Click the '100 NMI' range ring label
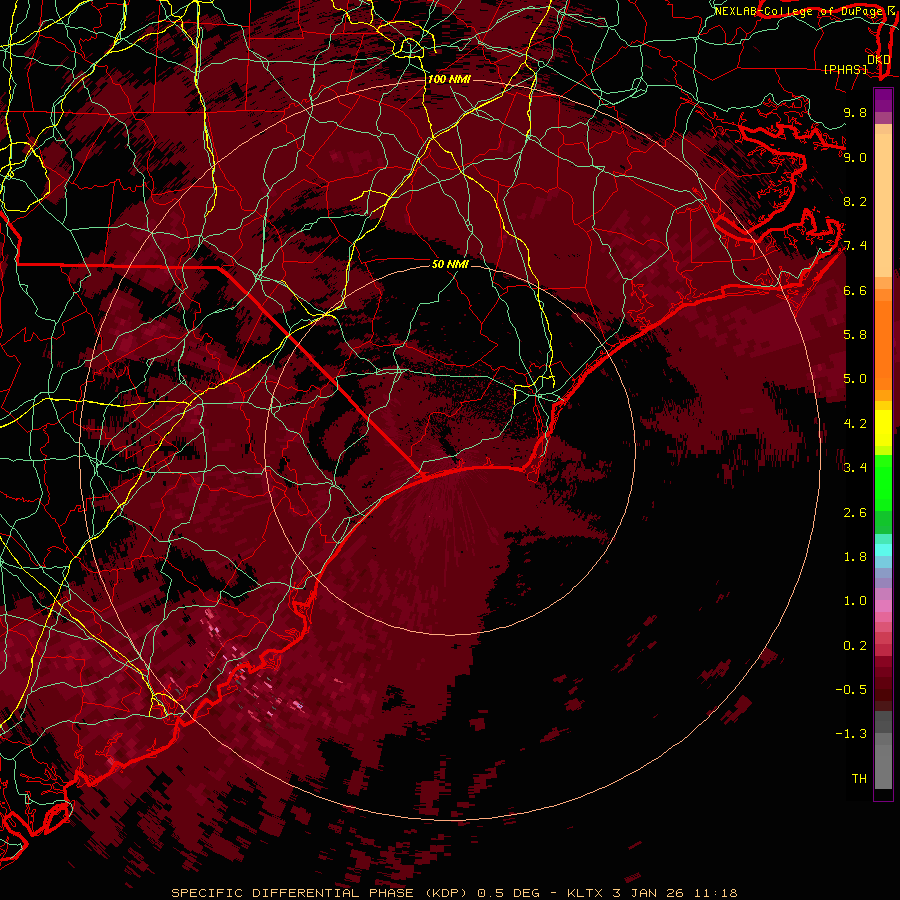 pos(449,79)
